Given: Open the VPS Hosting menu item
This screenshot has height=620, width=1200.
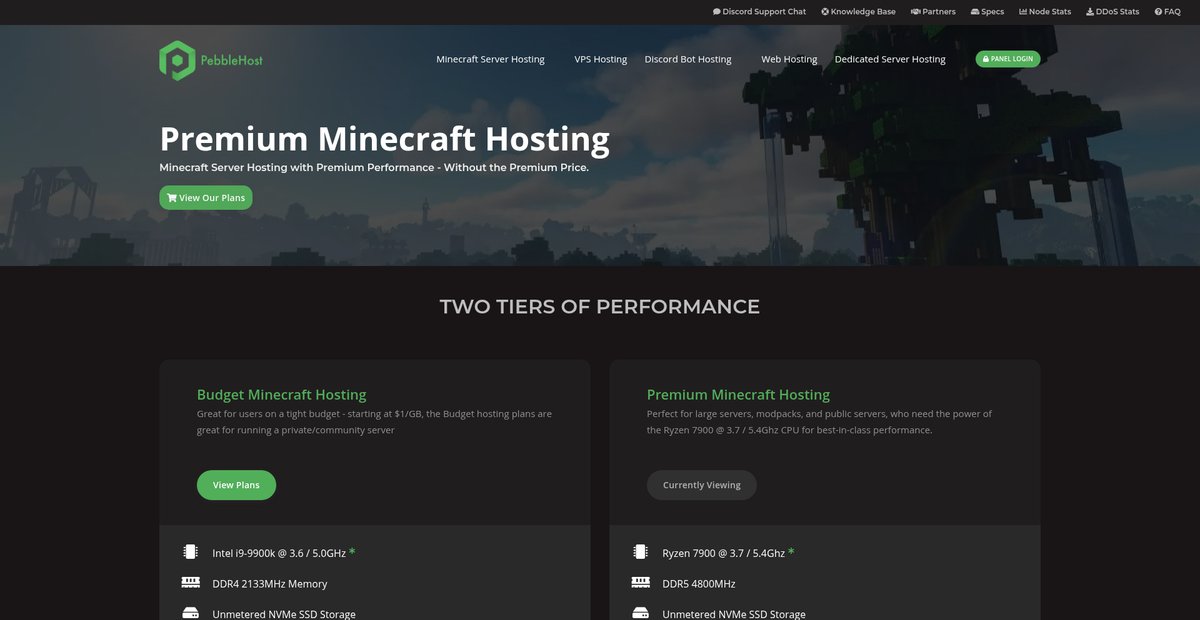Looking at the screenshot, I should click(600, 59).
